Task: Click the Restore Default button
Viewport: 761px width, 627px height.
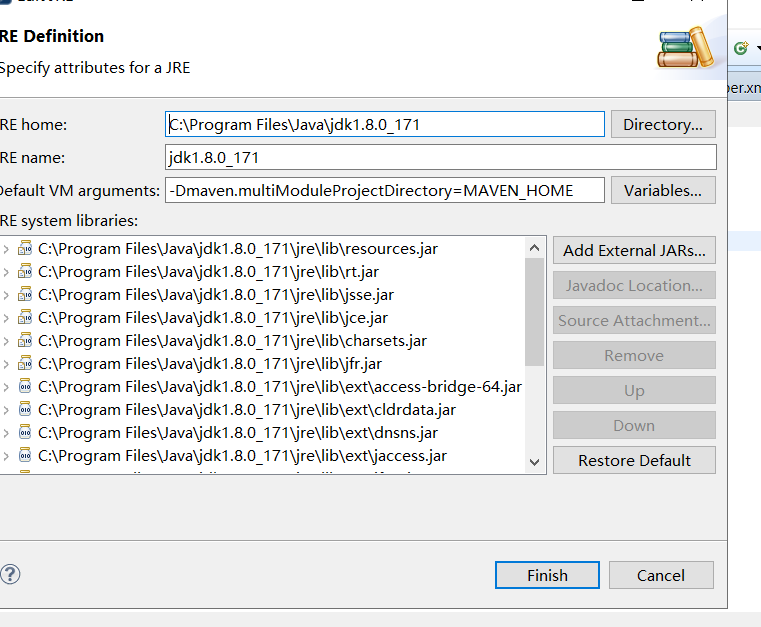Action: (634, 460)
